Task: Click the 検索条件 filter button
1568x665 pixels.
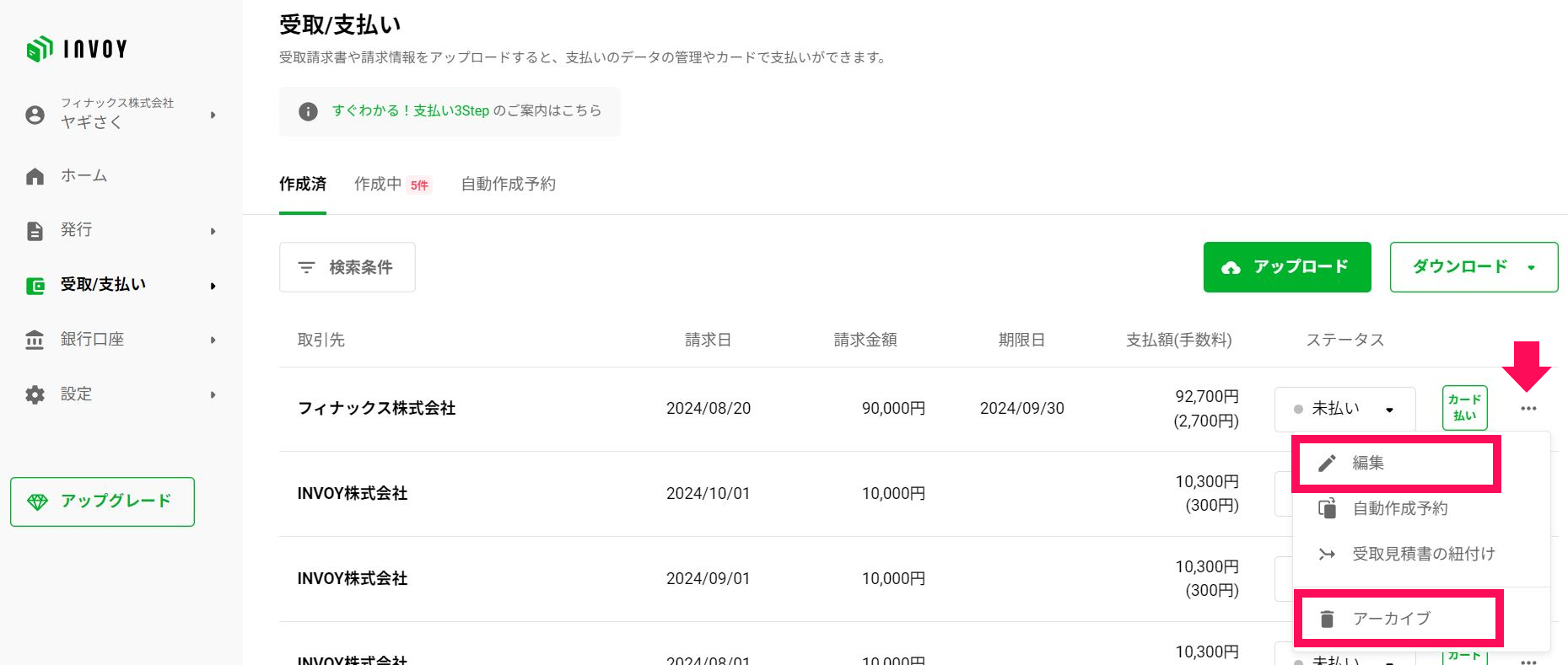Action: [x=347, y=267]
